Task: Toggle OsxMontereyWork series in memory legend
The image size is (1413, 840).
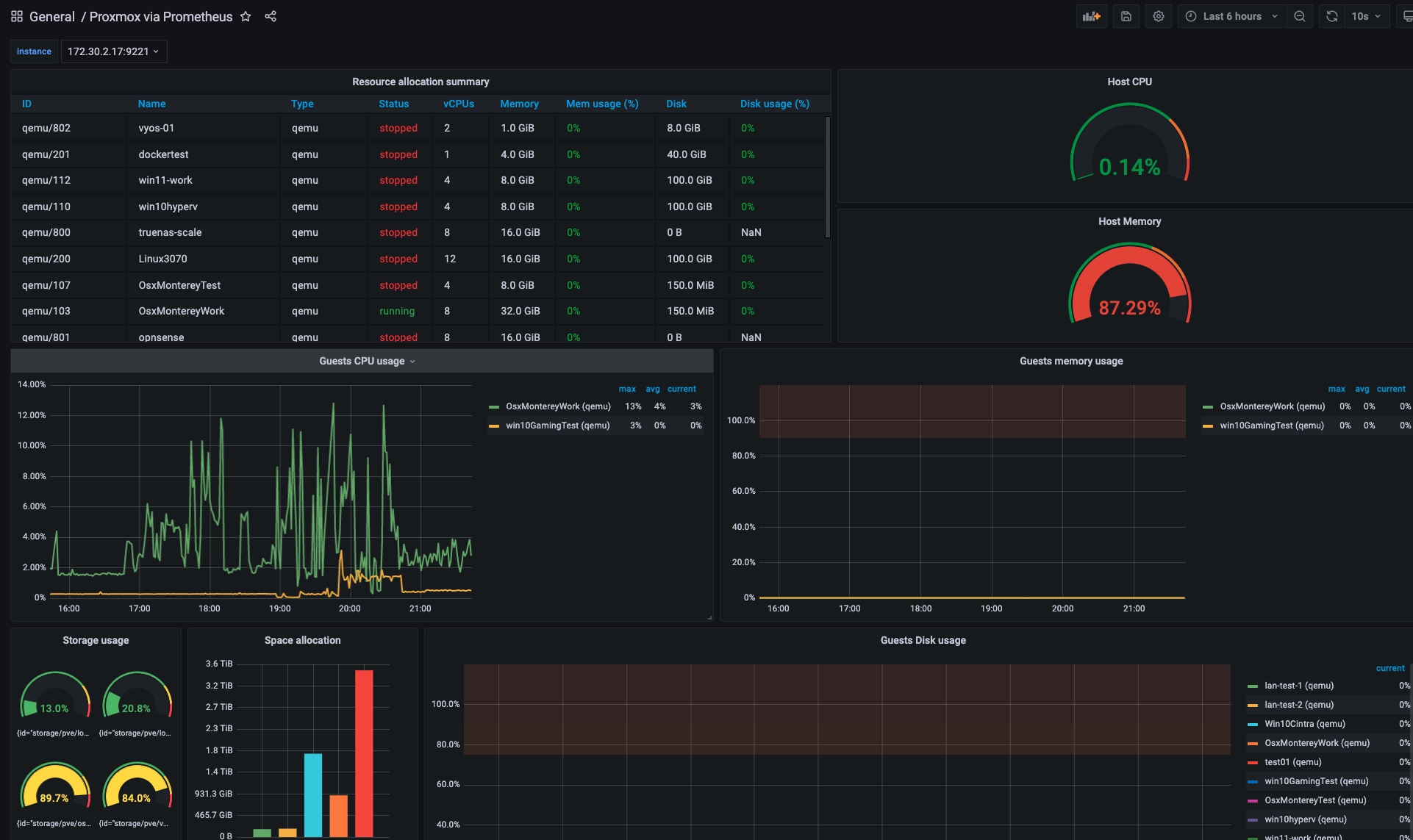Action: click(1272, 406)
